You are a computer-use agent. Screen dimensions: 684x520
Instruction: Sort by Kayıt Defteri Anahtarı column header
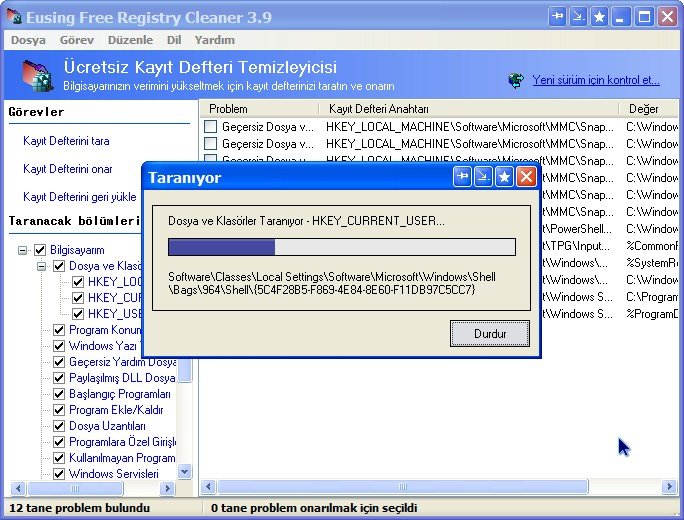tap(469, 109)
